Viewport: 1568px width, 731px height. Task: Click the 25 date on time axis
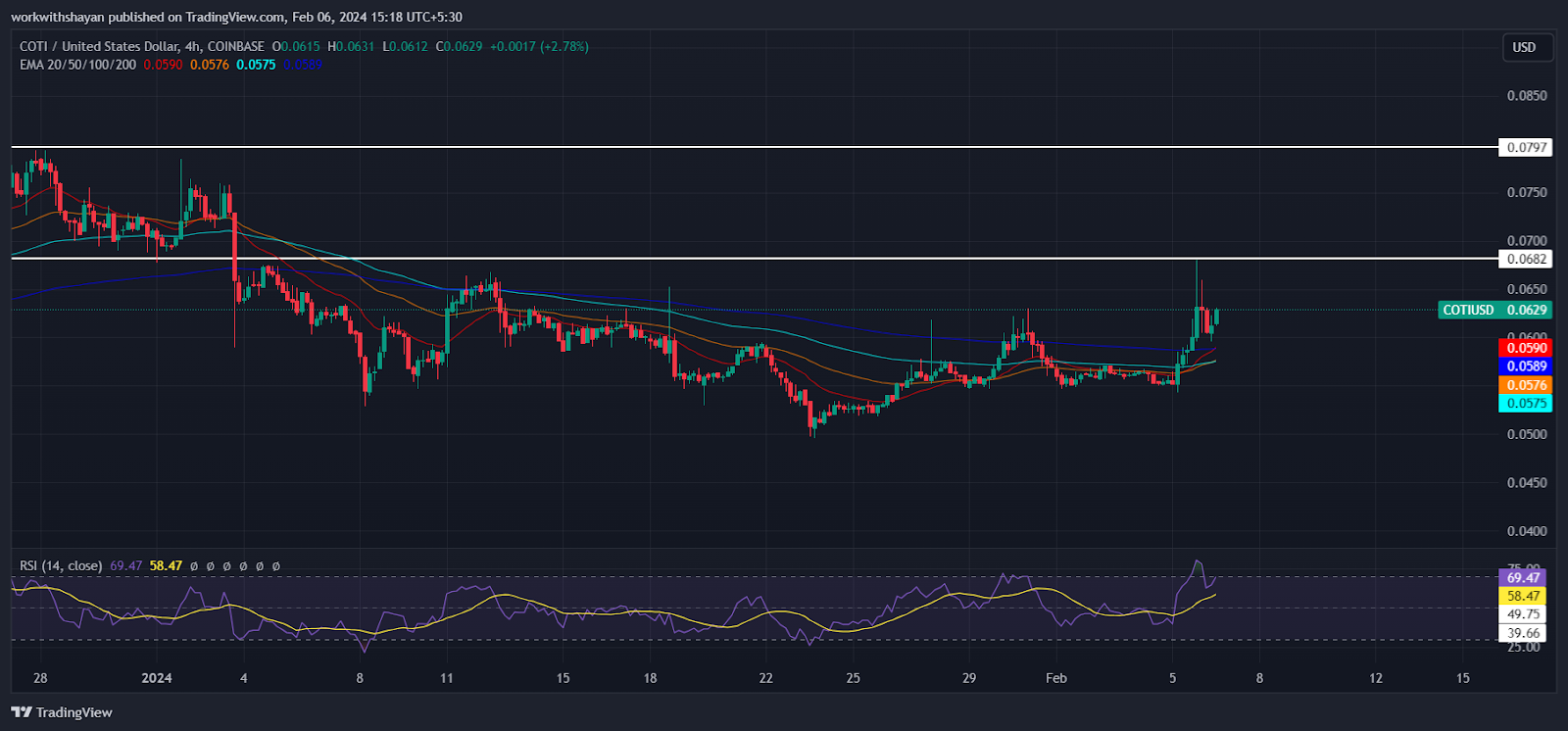pyautogui.click(x=854, y=678)
